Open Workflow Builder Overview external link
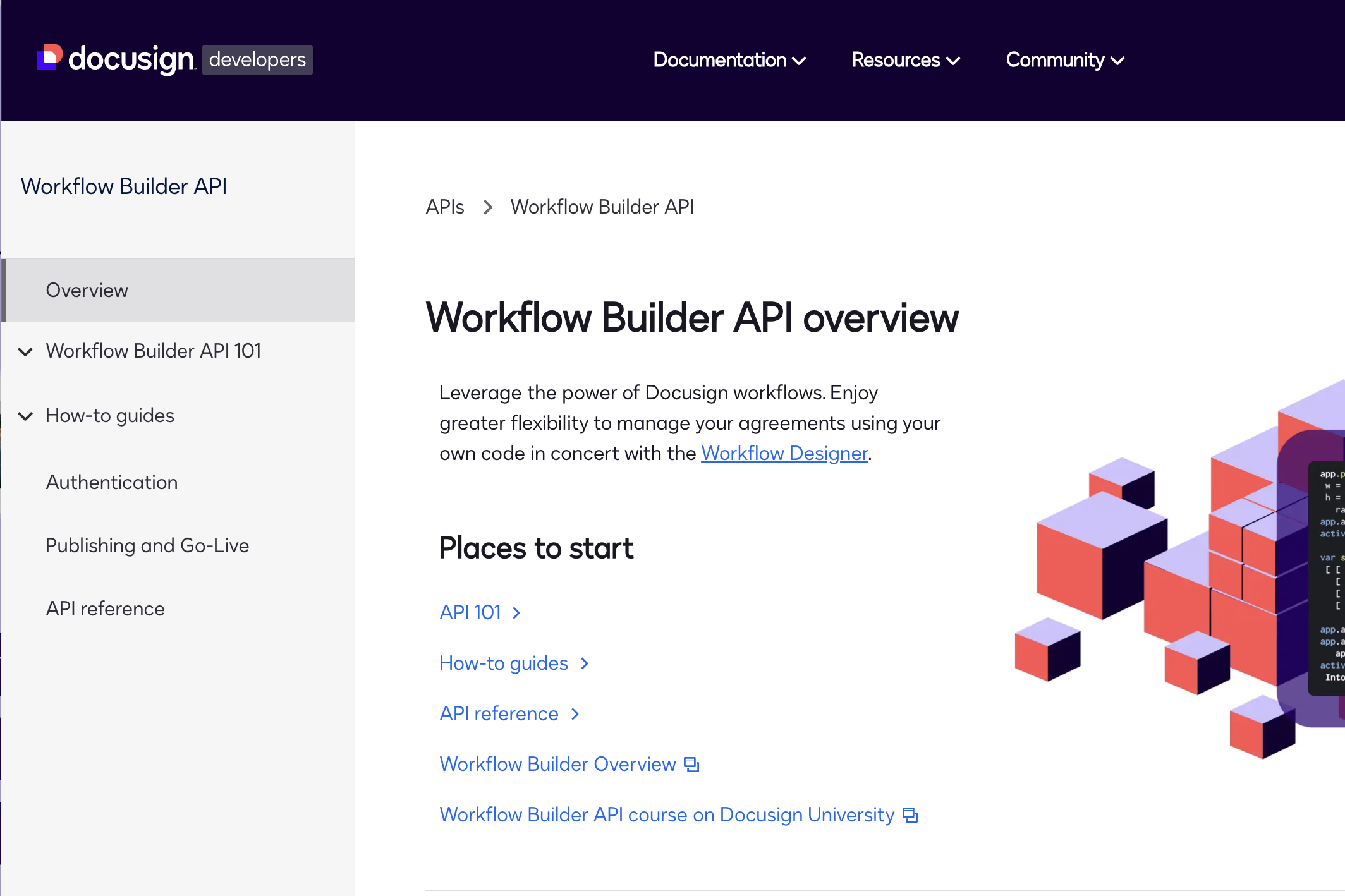This screenshot has width=1345, height=896. click(x=557, y=764)
